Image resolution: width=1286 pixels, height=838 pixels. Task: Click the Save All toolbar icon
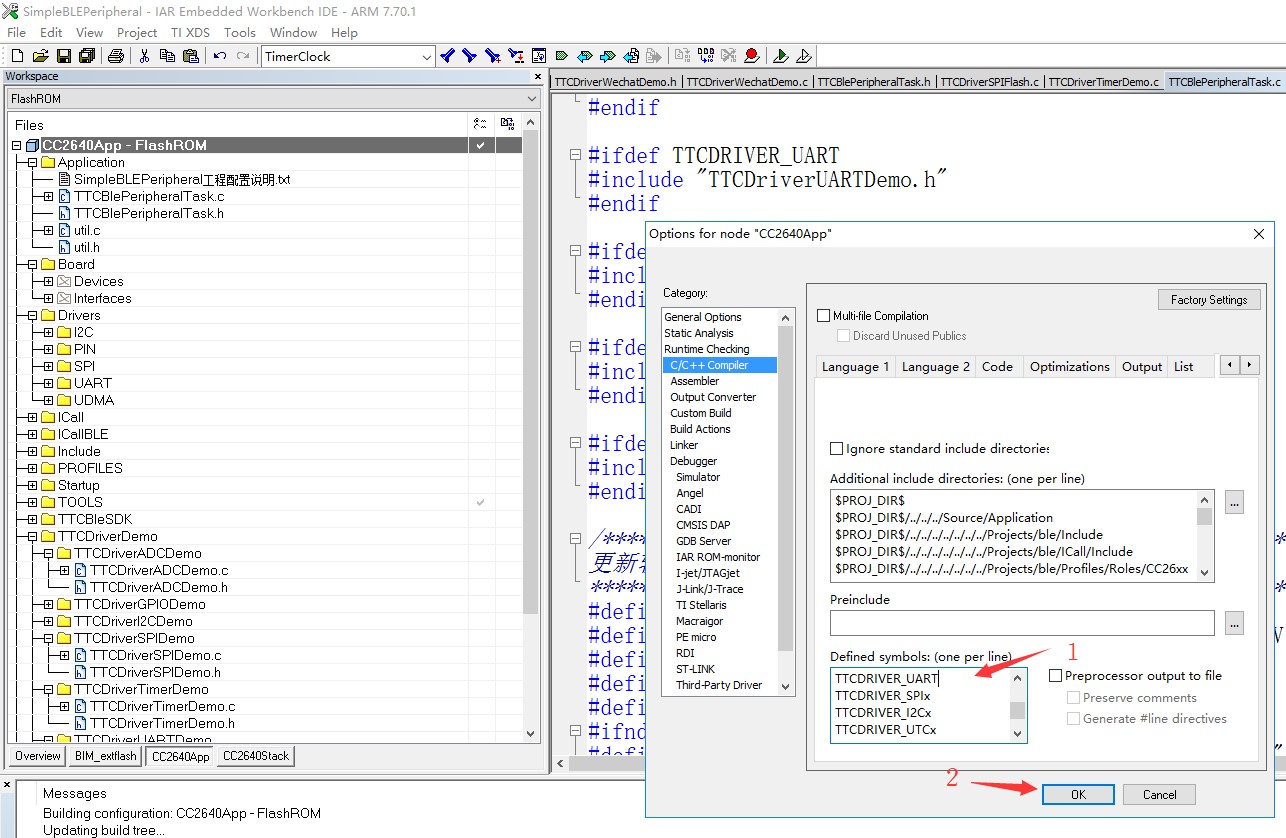[86, 56]
